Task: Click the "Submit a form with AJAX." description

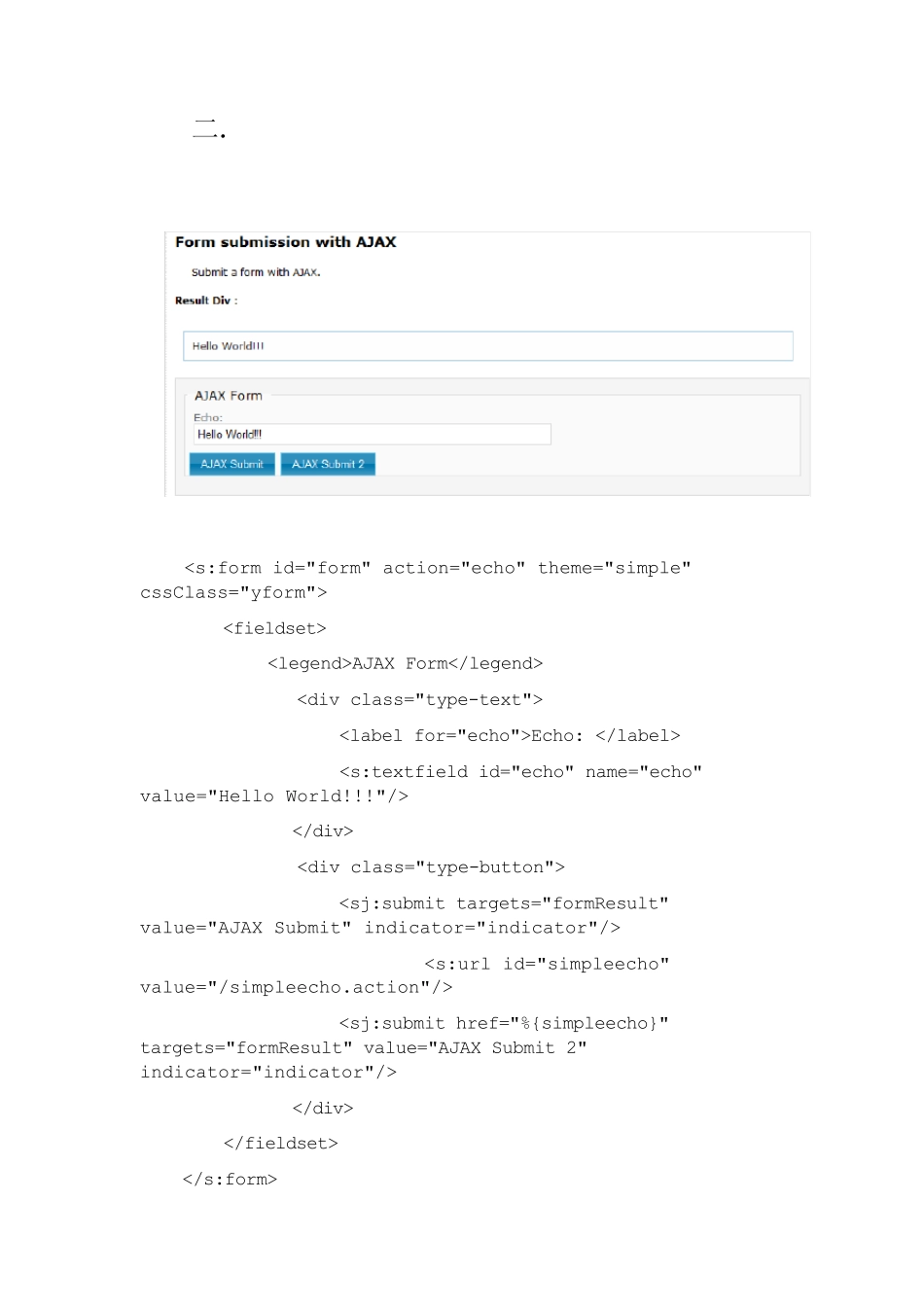Action: pos(256,272)
